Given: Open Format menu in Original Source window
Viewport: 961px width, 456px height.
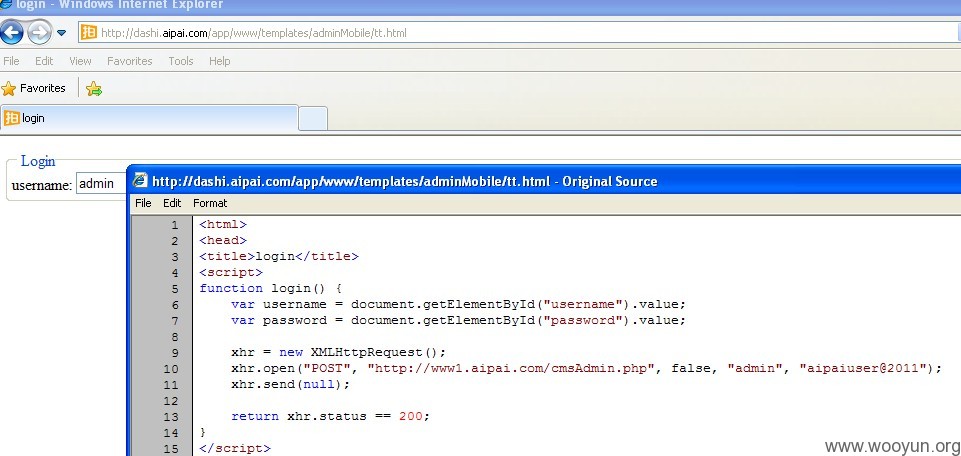Looking at the screenshot, I should click(210, 203).
